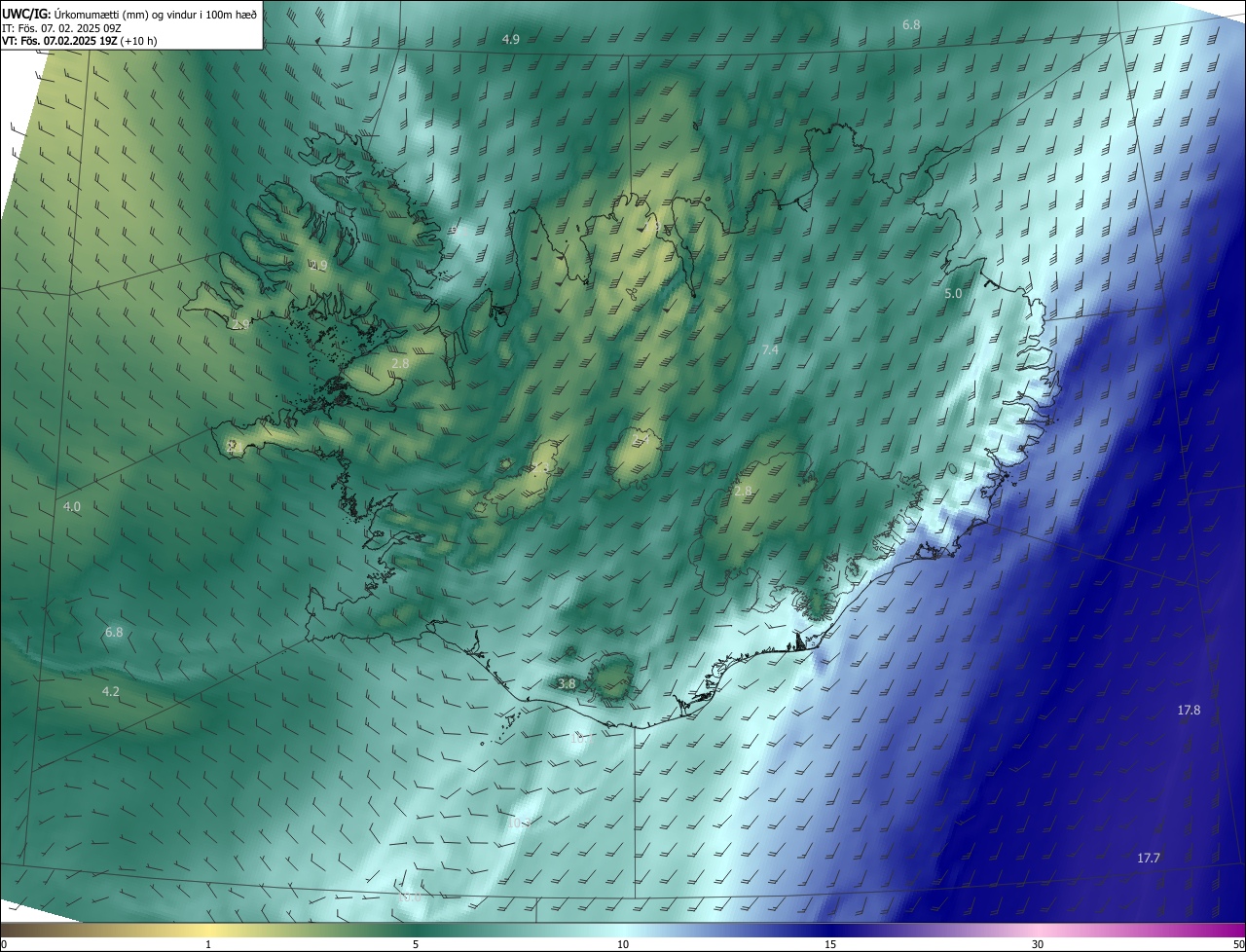This screenshot has width=1246, height=952.
Task: Click the 17.8 value label
Action: (x=1189, y=711)
